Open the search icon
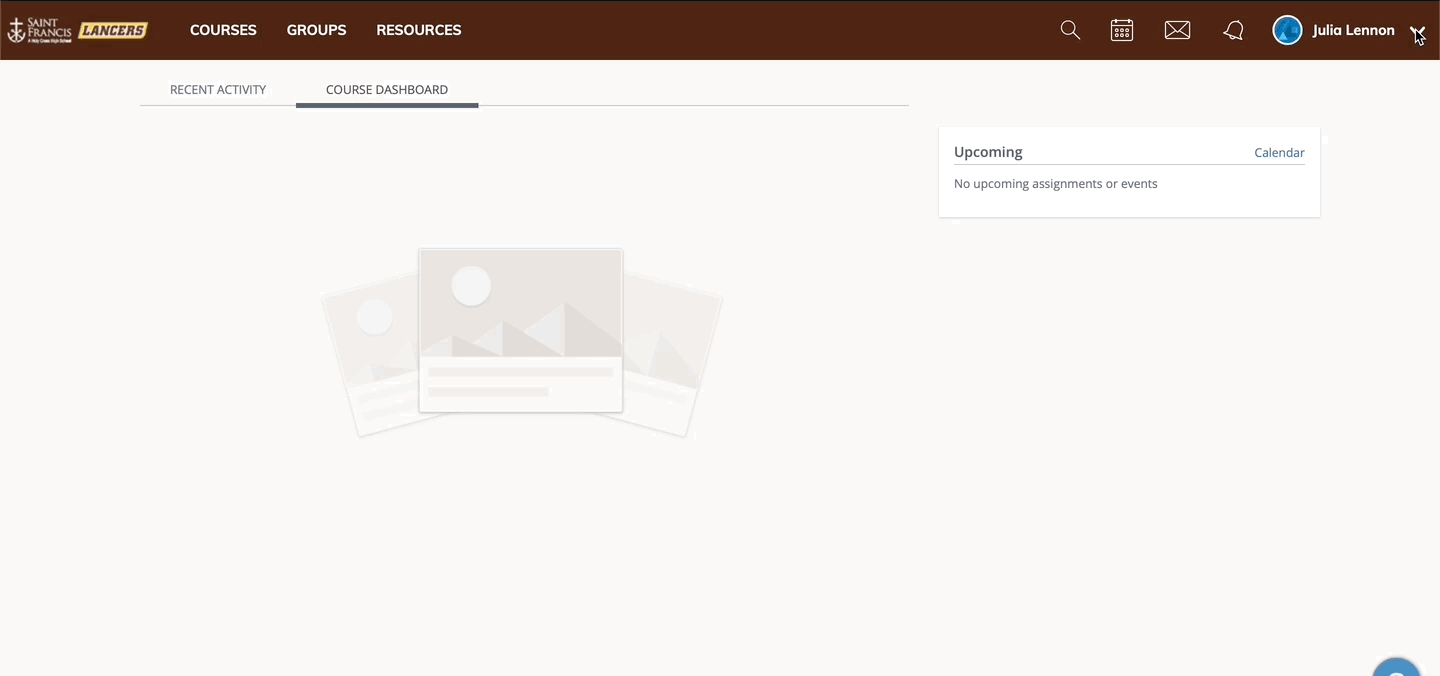This screenshot has height=676, width=1440. pyautogui.click(x=1070, y=30)
